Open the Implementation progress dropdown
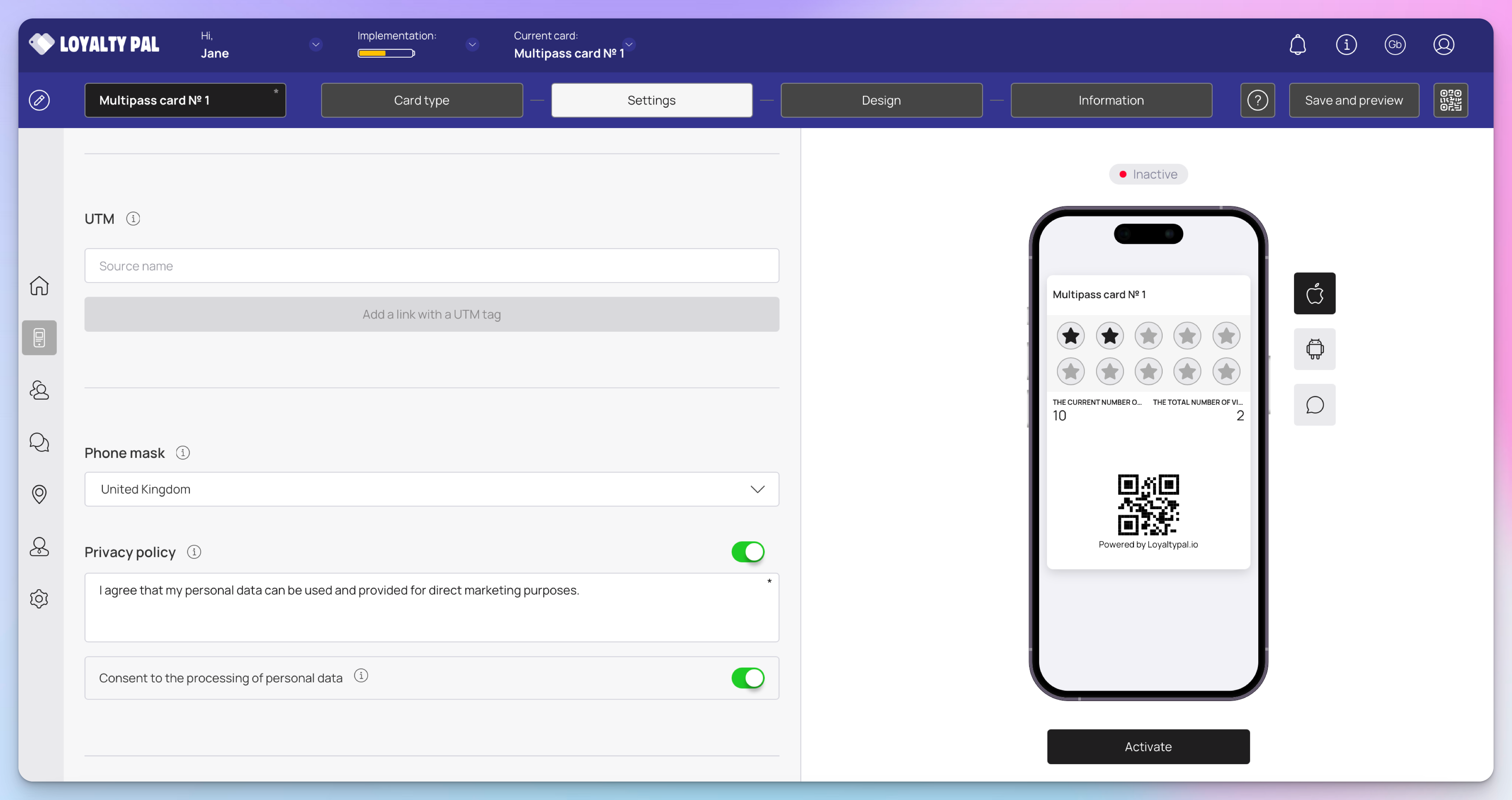 (x=472, y=44)
